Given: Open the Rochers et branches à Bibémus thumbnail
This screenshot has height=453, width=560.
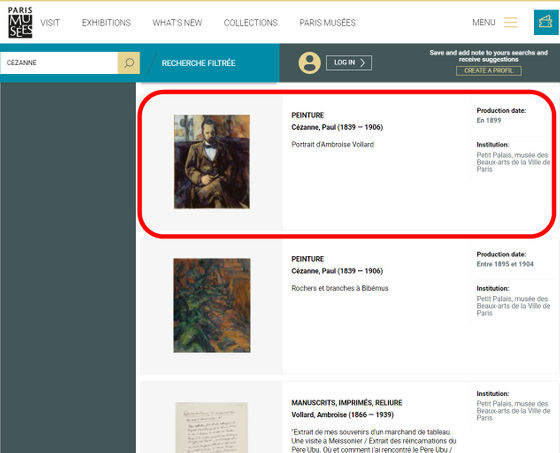Looking at the screenshot, I should [x=212, y=305].
